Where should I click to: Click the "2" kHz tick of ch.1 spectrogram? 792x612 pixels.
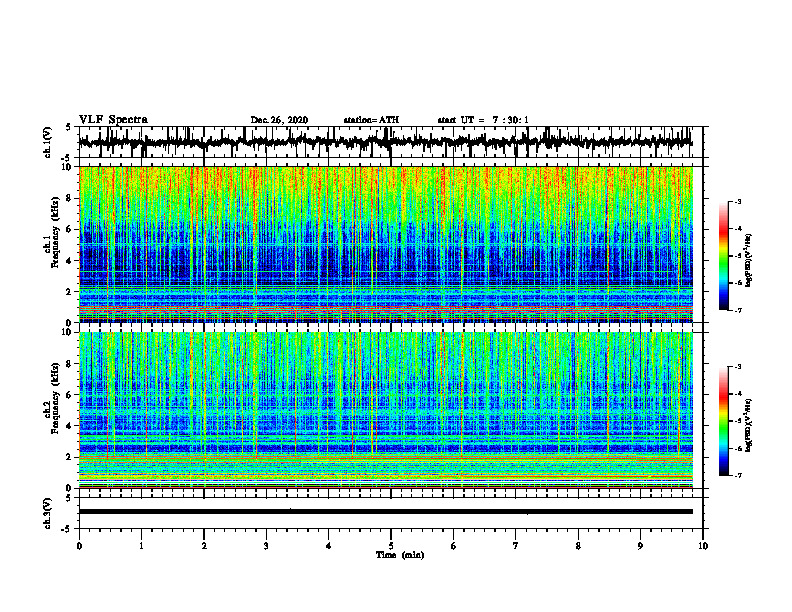(70, 291)
